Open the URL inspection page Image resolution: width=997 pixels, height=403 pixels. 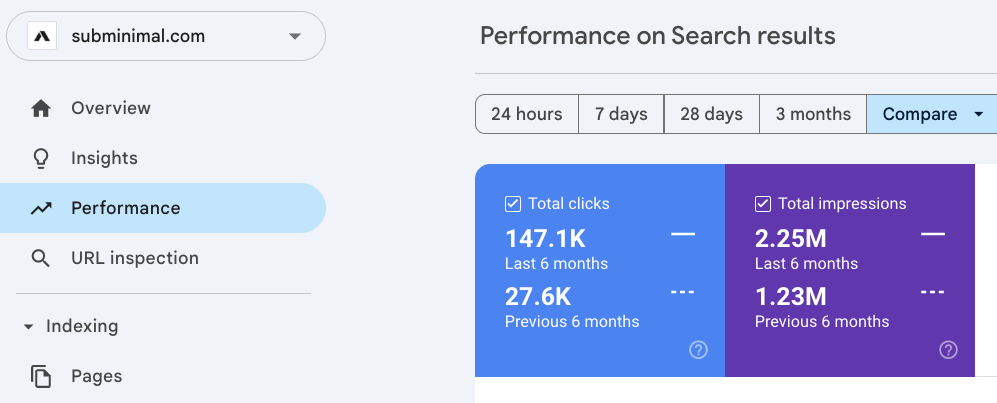(x=134, y=258)
